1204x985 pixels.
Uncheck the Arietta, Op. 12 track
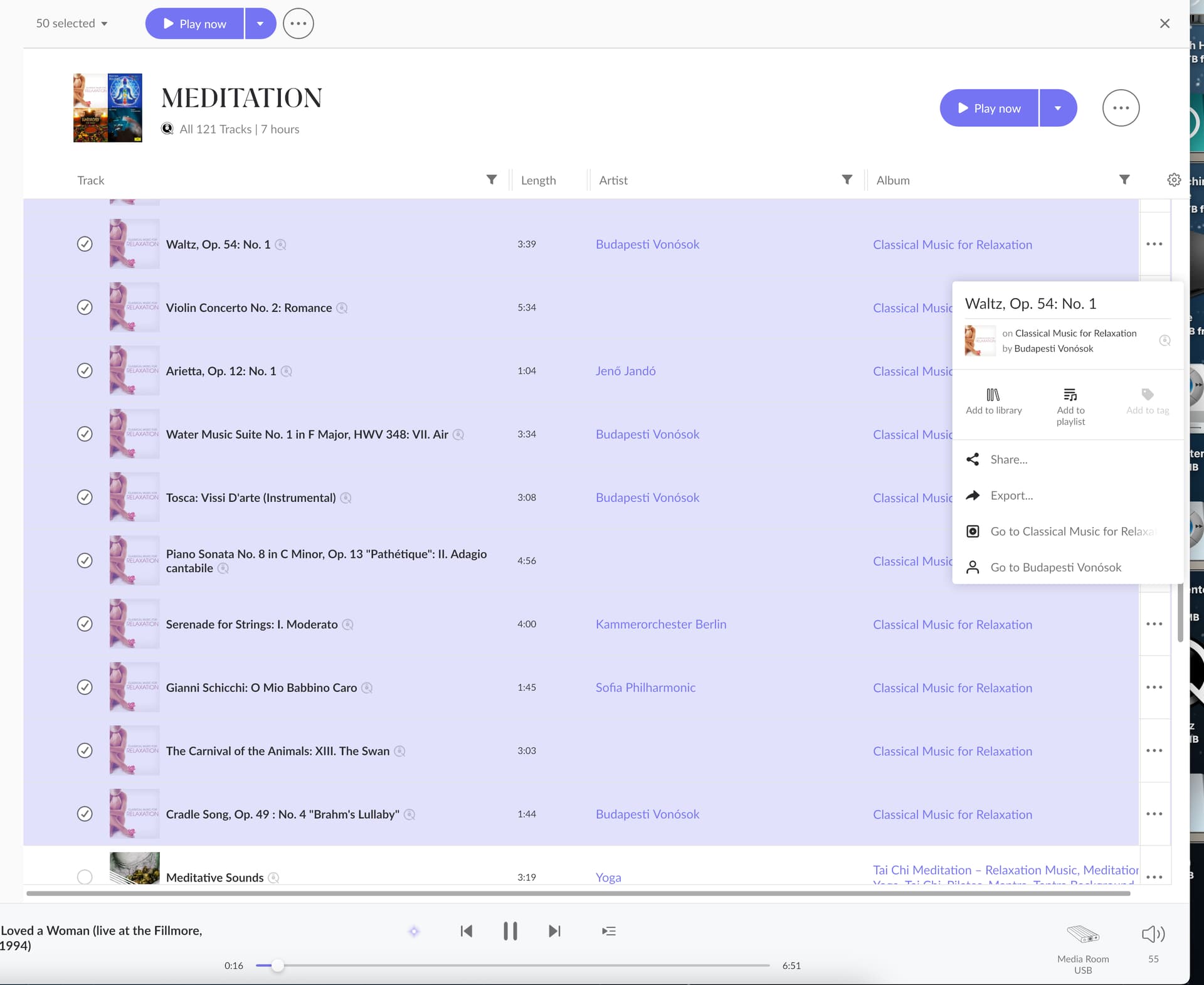click(x=85, y=371)
